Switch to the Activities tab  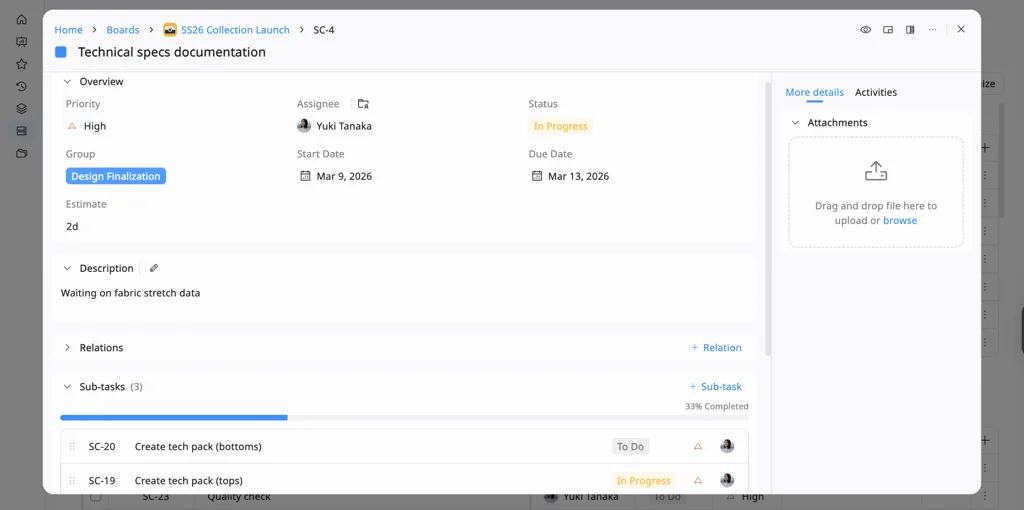[875, 92]
